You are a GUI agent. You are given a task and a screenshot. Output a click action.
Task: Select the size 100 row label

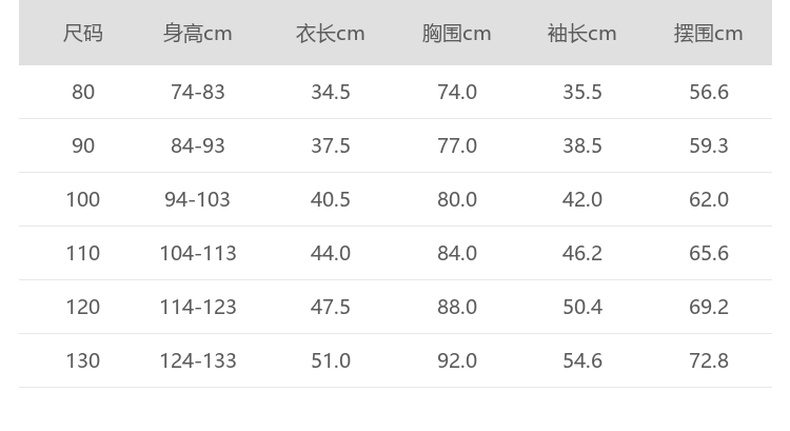coord(83,200)
